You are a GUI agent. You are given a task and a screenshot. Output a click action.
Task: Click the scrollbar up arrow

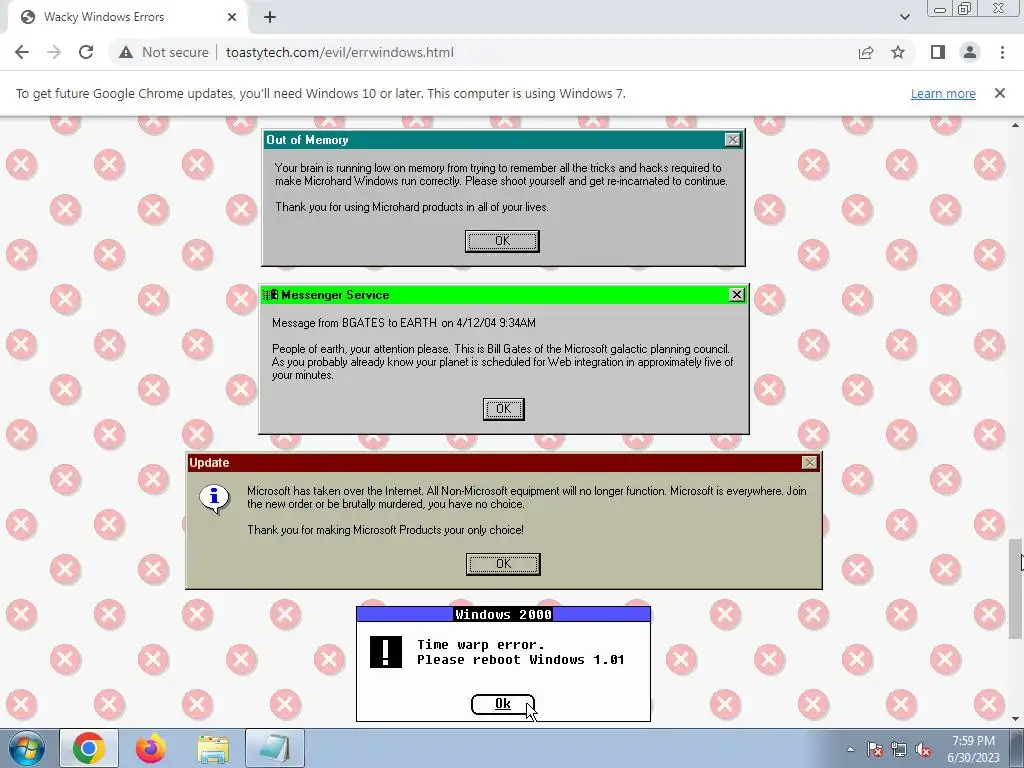pos(1015,125)
